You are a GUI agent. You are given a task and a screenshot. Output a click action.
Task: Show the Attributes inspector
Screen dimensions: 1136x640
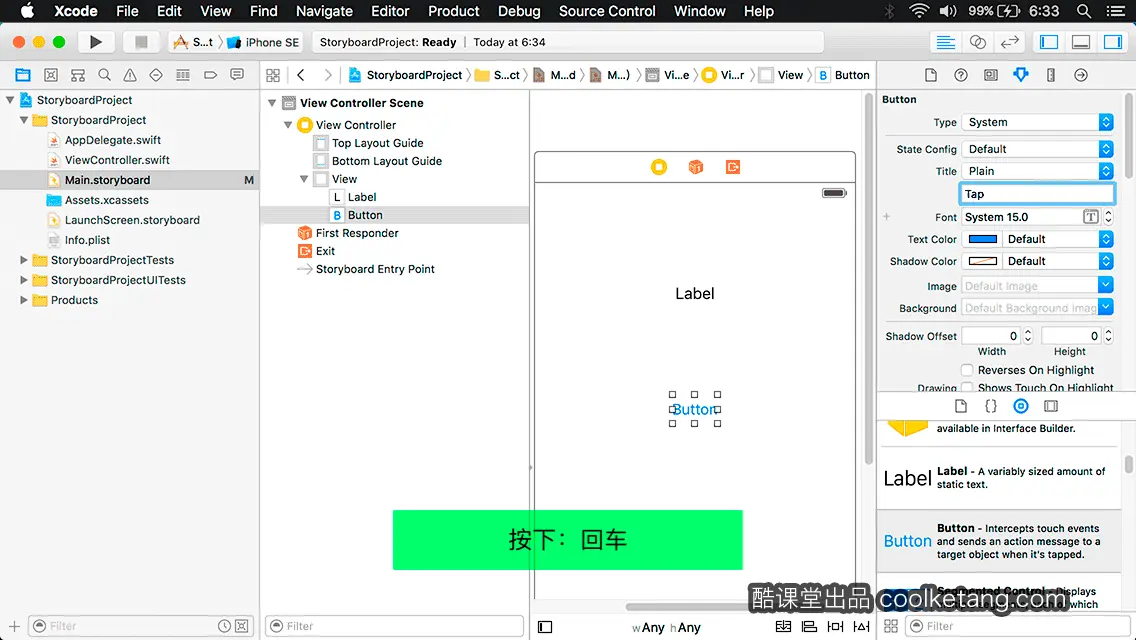click(1021, 75)
